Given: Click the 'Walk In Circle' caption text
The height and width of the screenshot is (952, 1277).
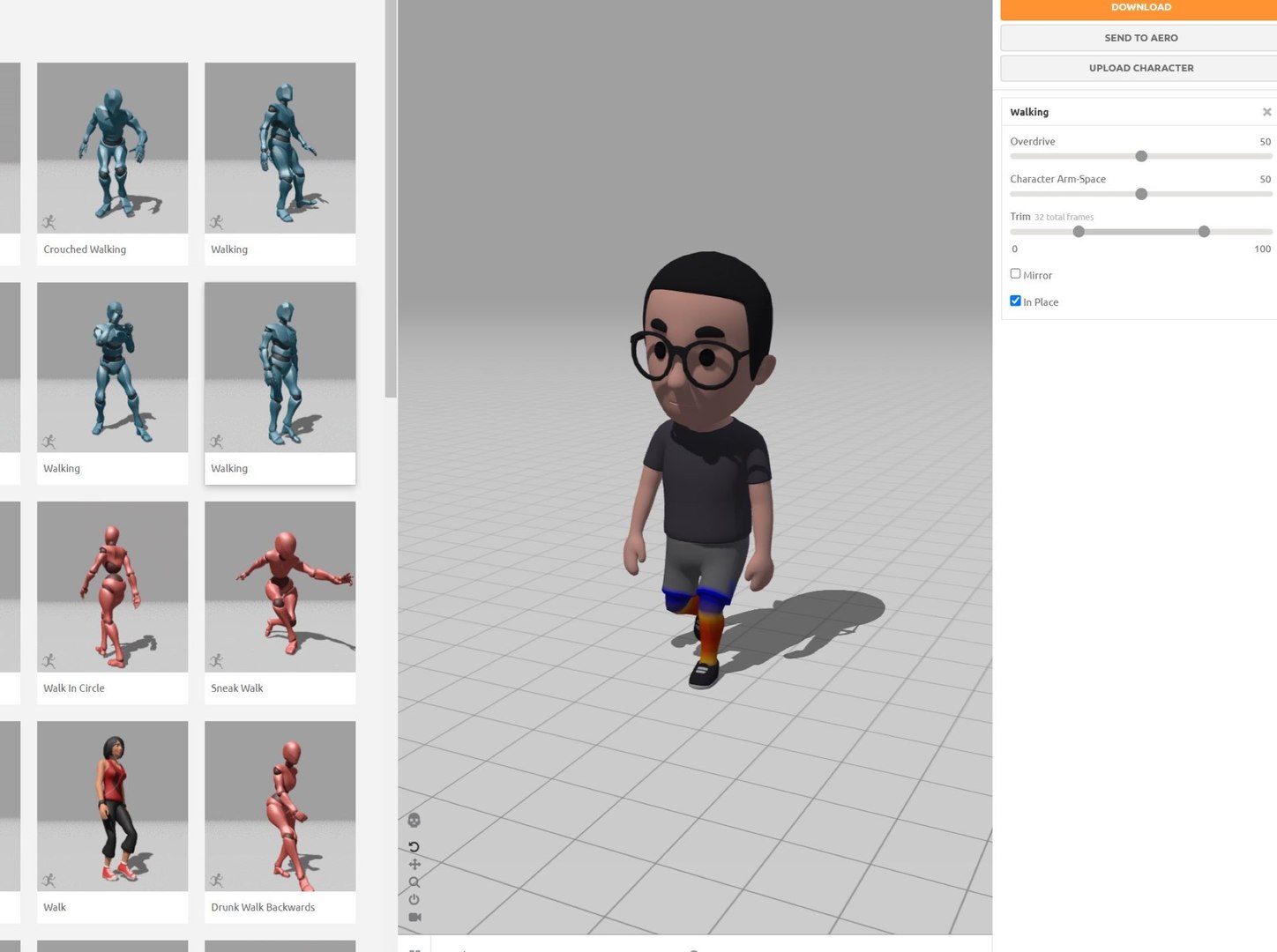Looking at the screenshot, I should click(x=74, y=688).
